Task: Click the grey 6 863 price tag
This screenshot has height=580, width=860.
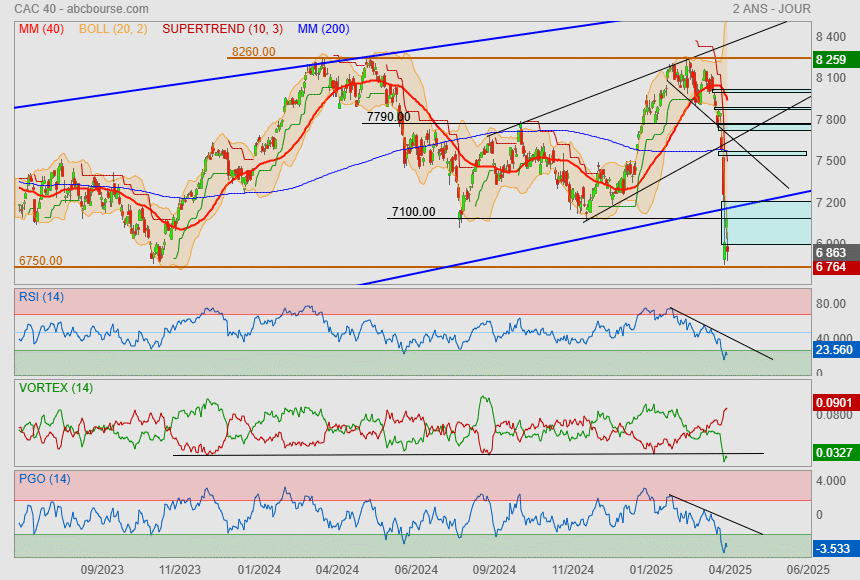Action: pyautogui.click(x=836, y=253)
